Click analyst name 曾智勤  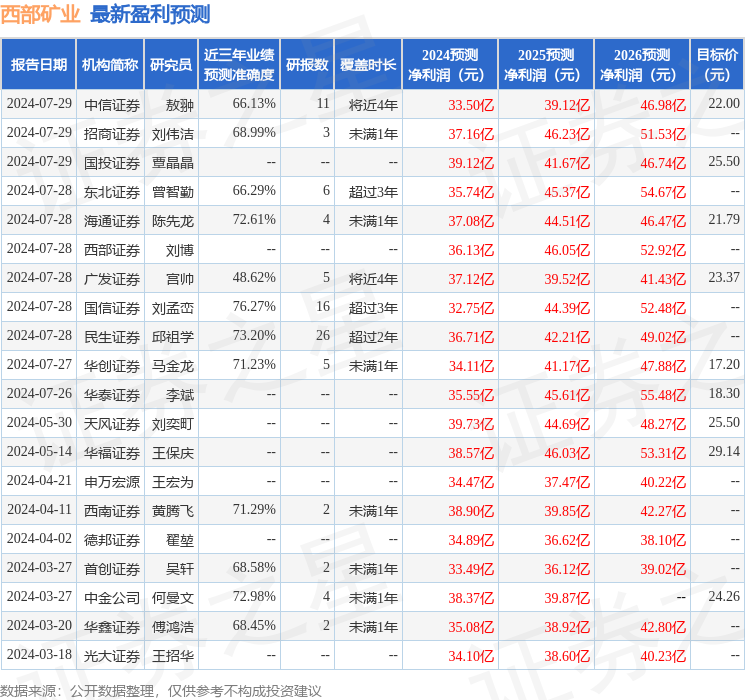click(173, 192)
